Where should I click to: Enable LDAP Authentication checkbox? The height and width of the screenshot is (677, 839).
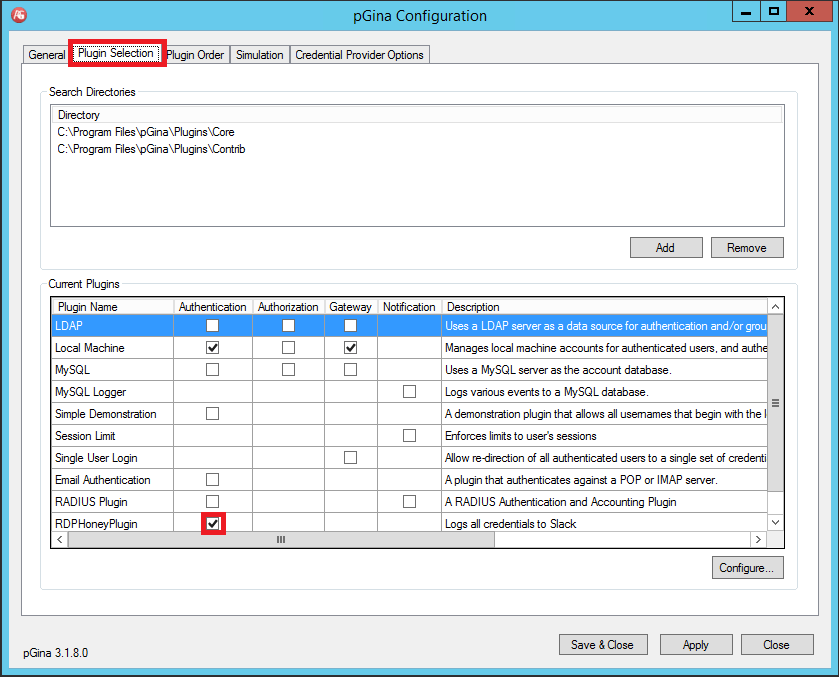coord(212,326)
